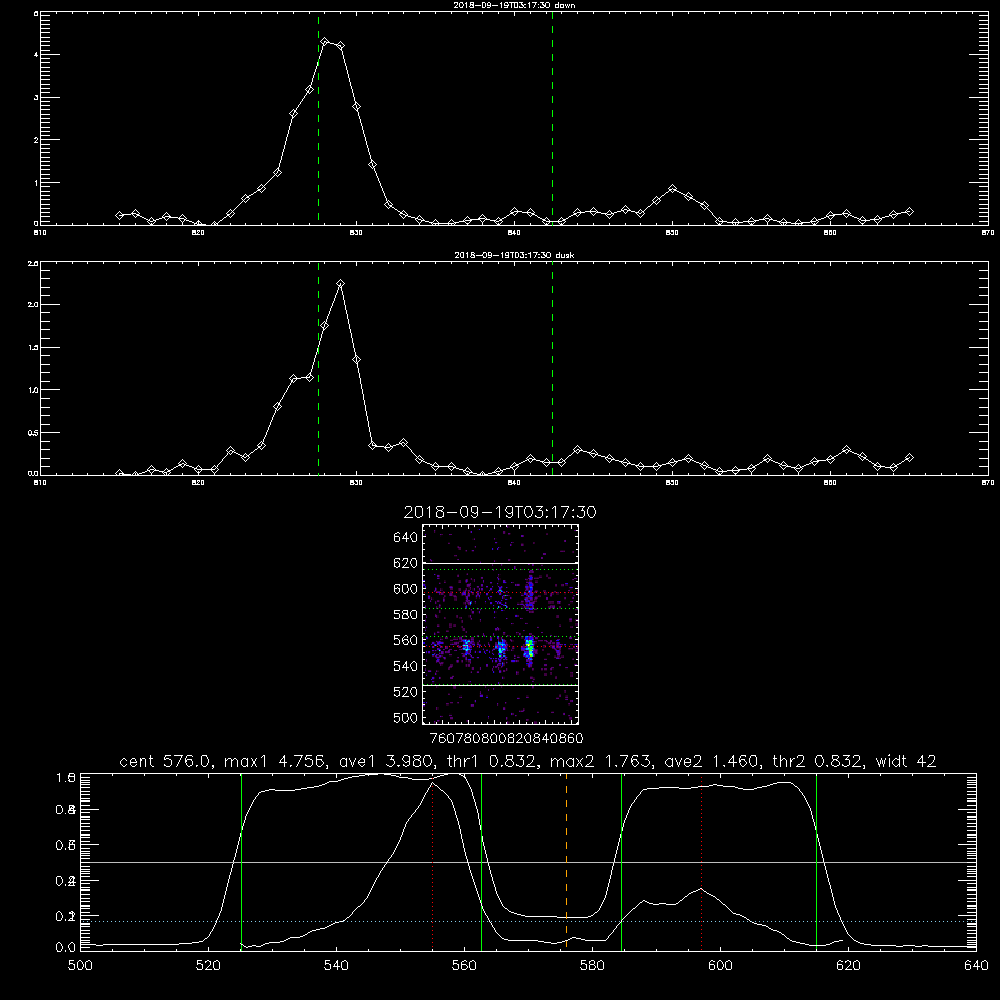This screenshot has width=1000, height=1000.
Task: Click first diamond data point of the dawn curve
Action: click(x=119, y=216)
